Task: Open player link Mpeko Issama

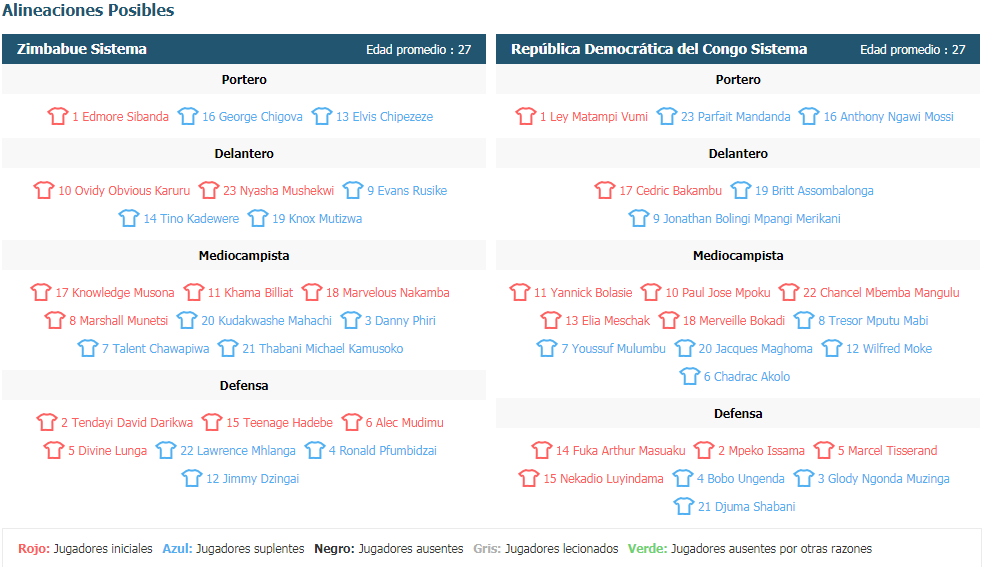Action: click(x=761, y=451)
